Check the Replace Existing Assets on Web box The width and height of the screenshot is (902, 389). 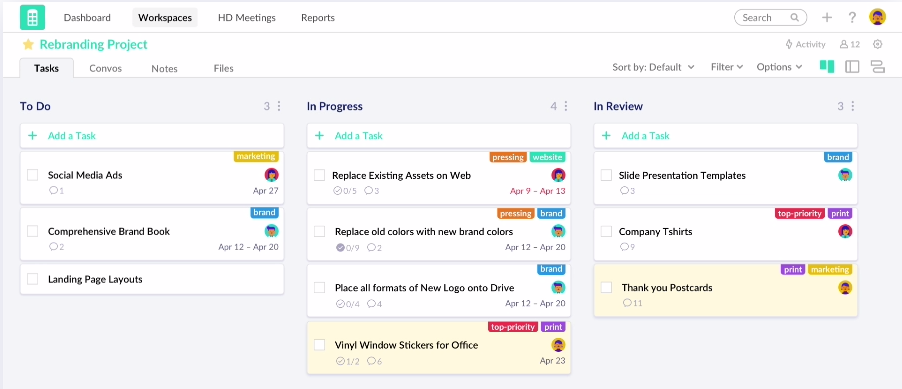coord(319,175)
